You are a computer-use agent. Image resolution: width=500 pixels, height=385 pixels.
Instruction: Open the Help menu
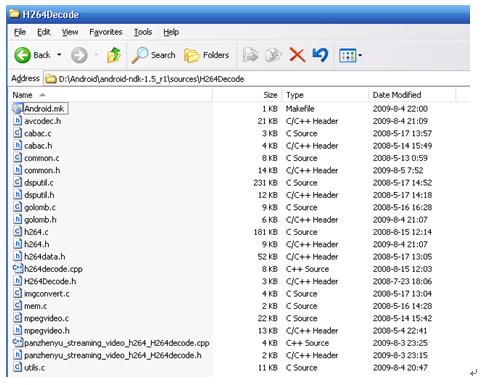tap(171, 32)
